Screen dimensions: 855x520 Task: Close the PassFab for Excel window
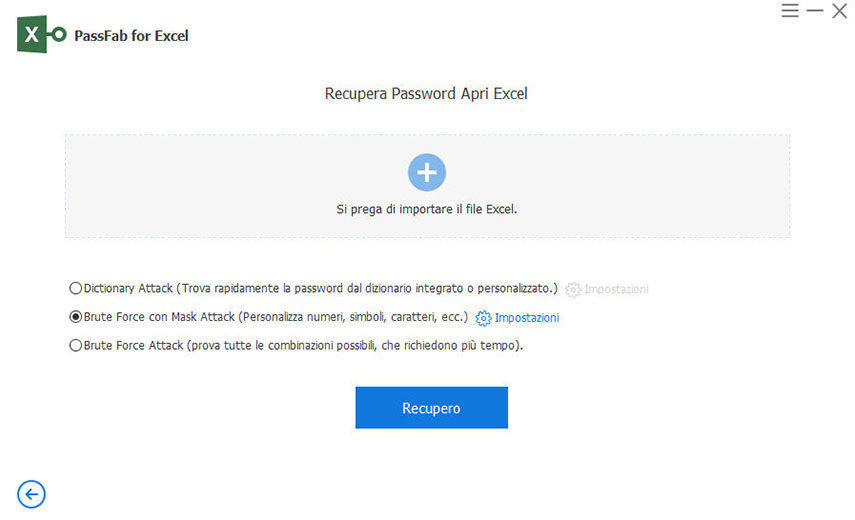839,11
